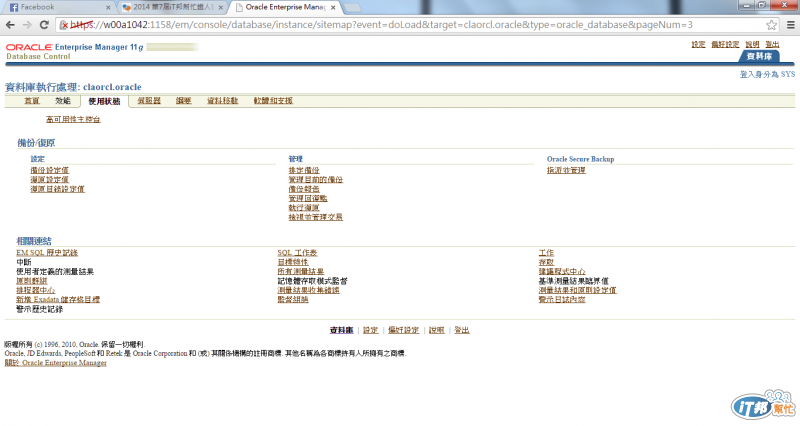Reload the page with the refresh icon
The width and height of the screenshot is (800, 426).
(x=44, y=25)
